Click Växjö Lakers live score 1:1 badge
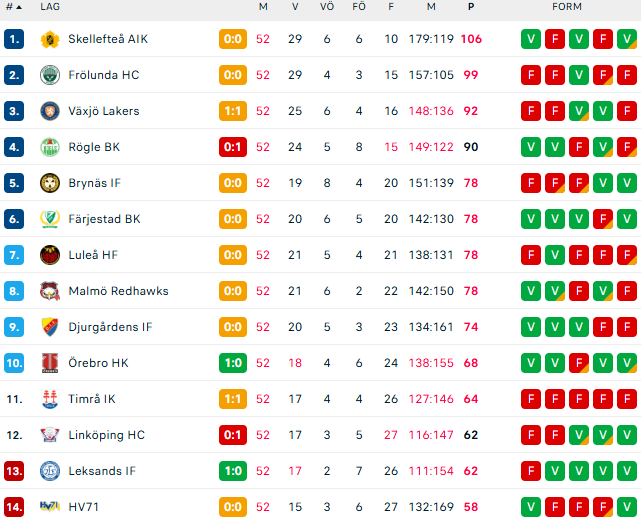 point(233,111)
